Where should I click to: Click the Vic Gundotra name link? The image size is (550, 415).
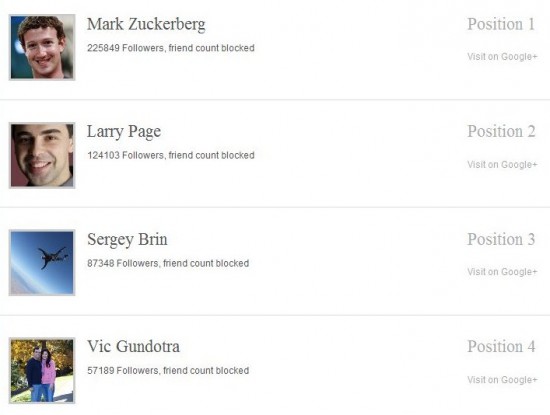pos(133,346)
